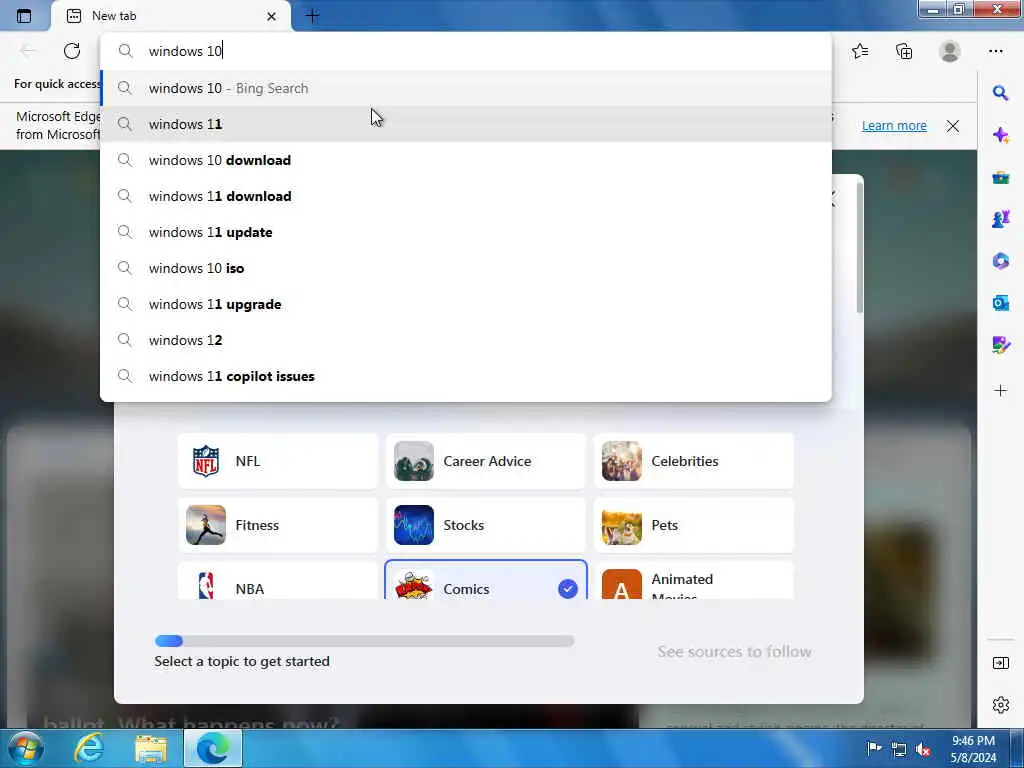Click the topics dialog scrollbar
This screenshot has height=768, width=1024.
859,248
